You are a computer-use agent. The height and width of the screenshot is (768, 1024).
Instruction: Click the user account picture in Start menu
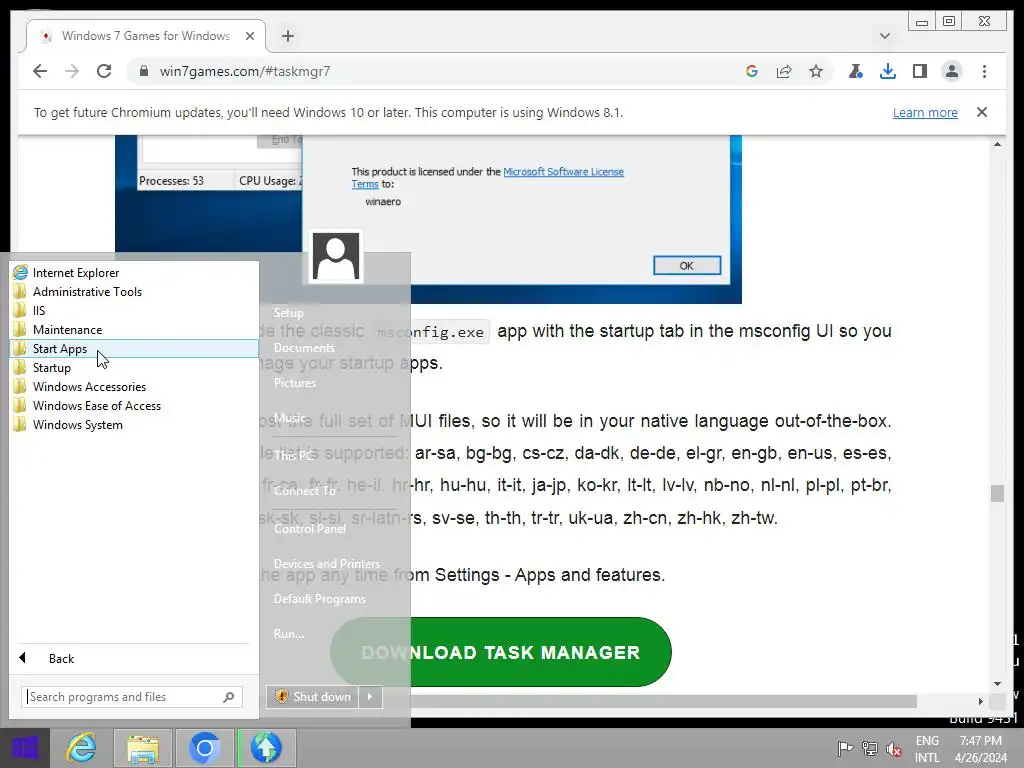point(336,256)
